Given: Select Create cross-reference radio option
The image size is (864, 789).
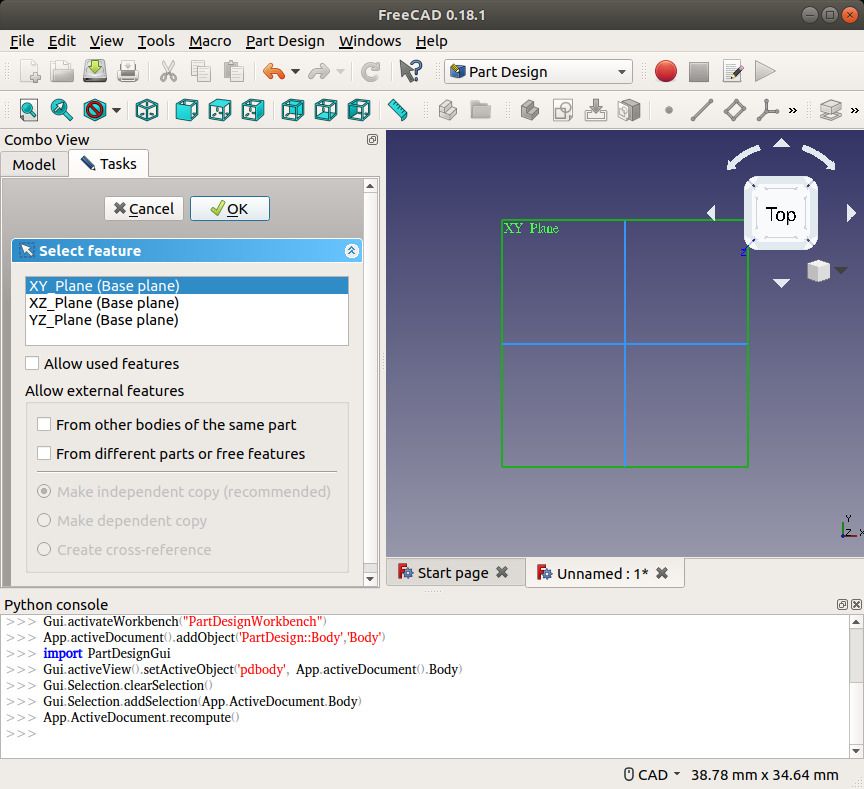Looking at the screenshot, I should pos(44,550).
